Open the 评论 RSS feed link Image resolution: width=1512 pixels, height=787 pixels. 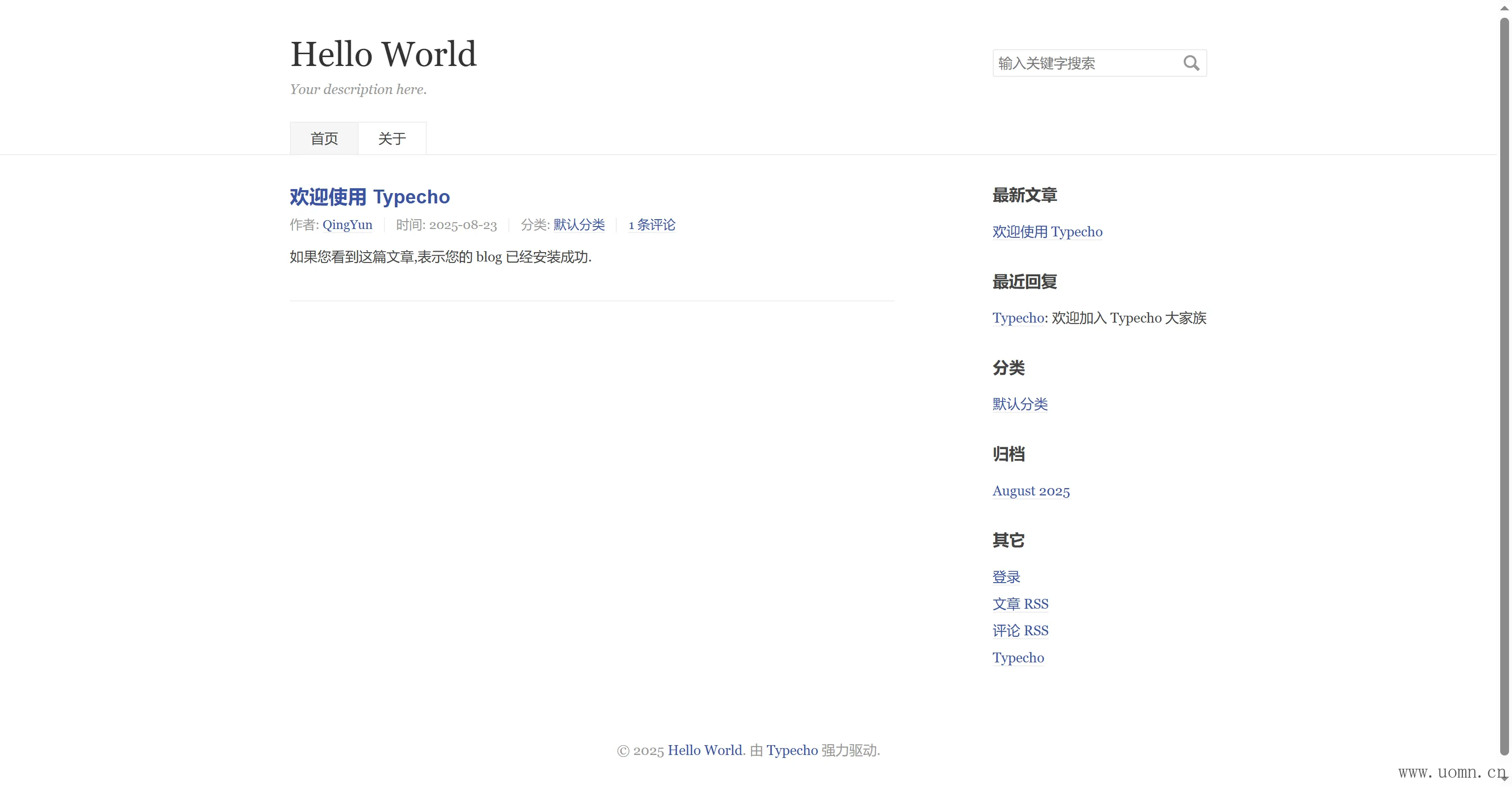tap(1020, 631)
